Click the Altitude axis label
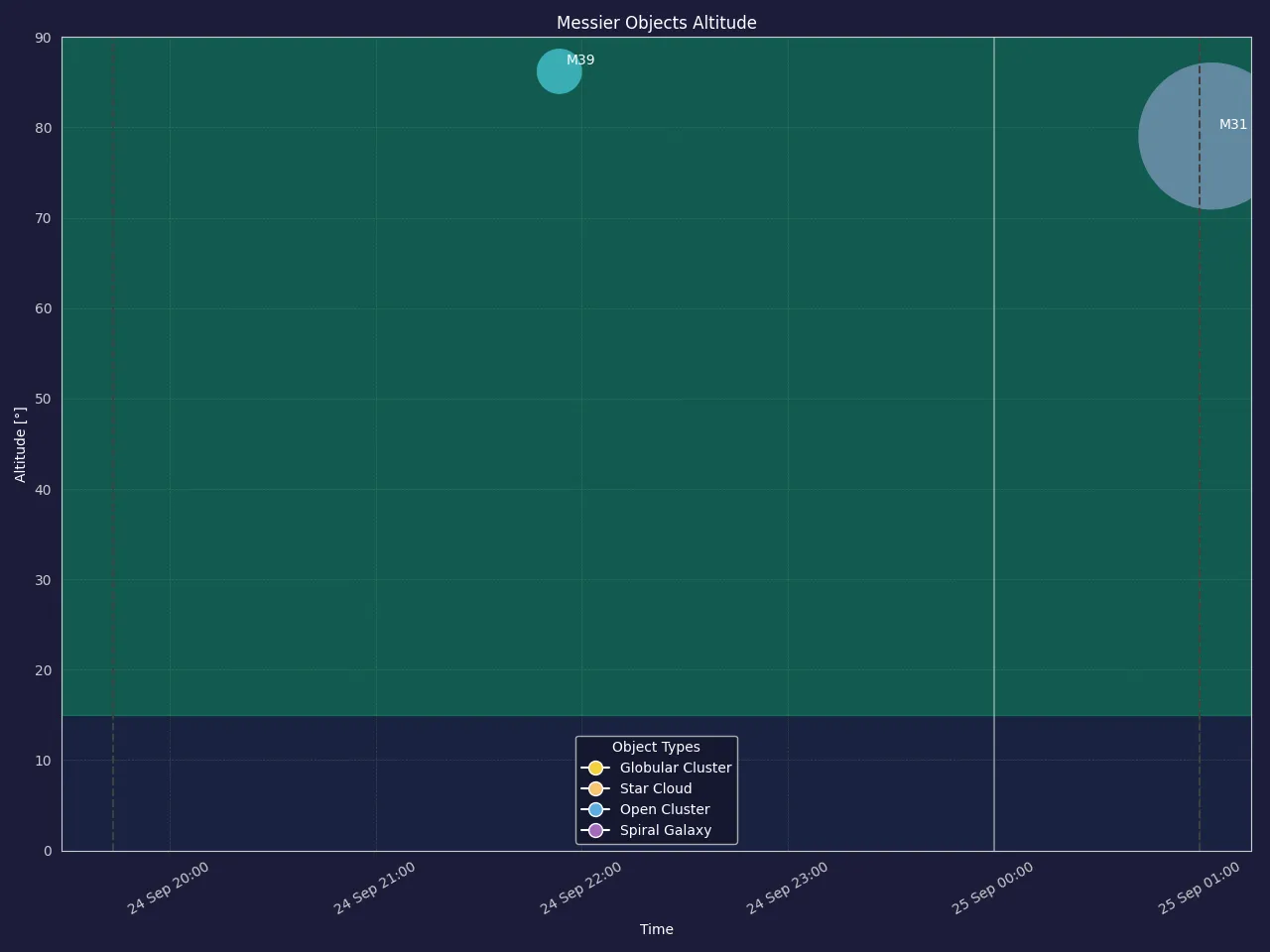 click(21, 444)
